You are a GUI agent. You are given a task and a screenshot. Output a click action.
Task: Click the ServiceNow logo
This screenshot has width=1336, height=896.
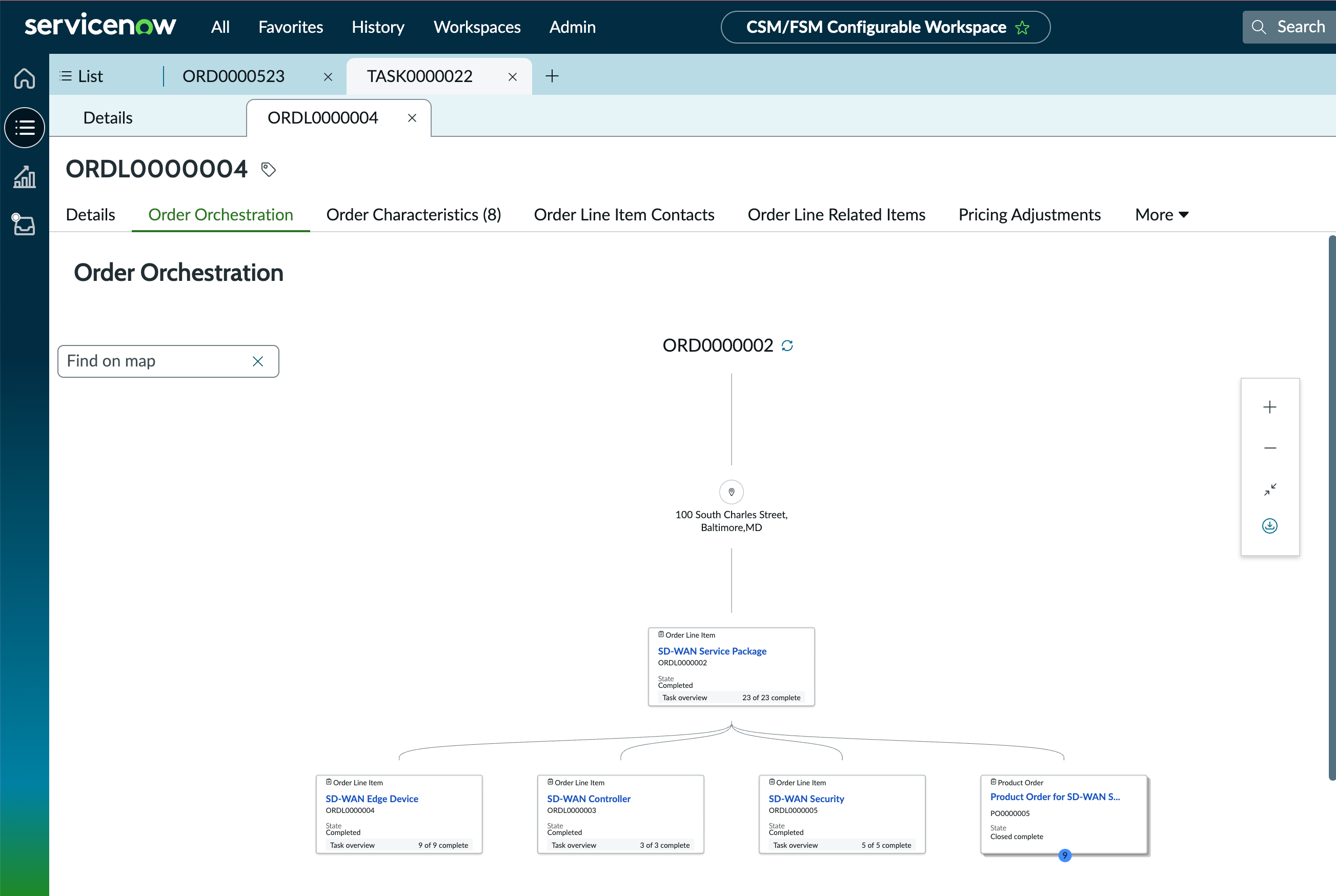[x=100, y=26]
